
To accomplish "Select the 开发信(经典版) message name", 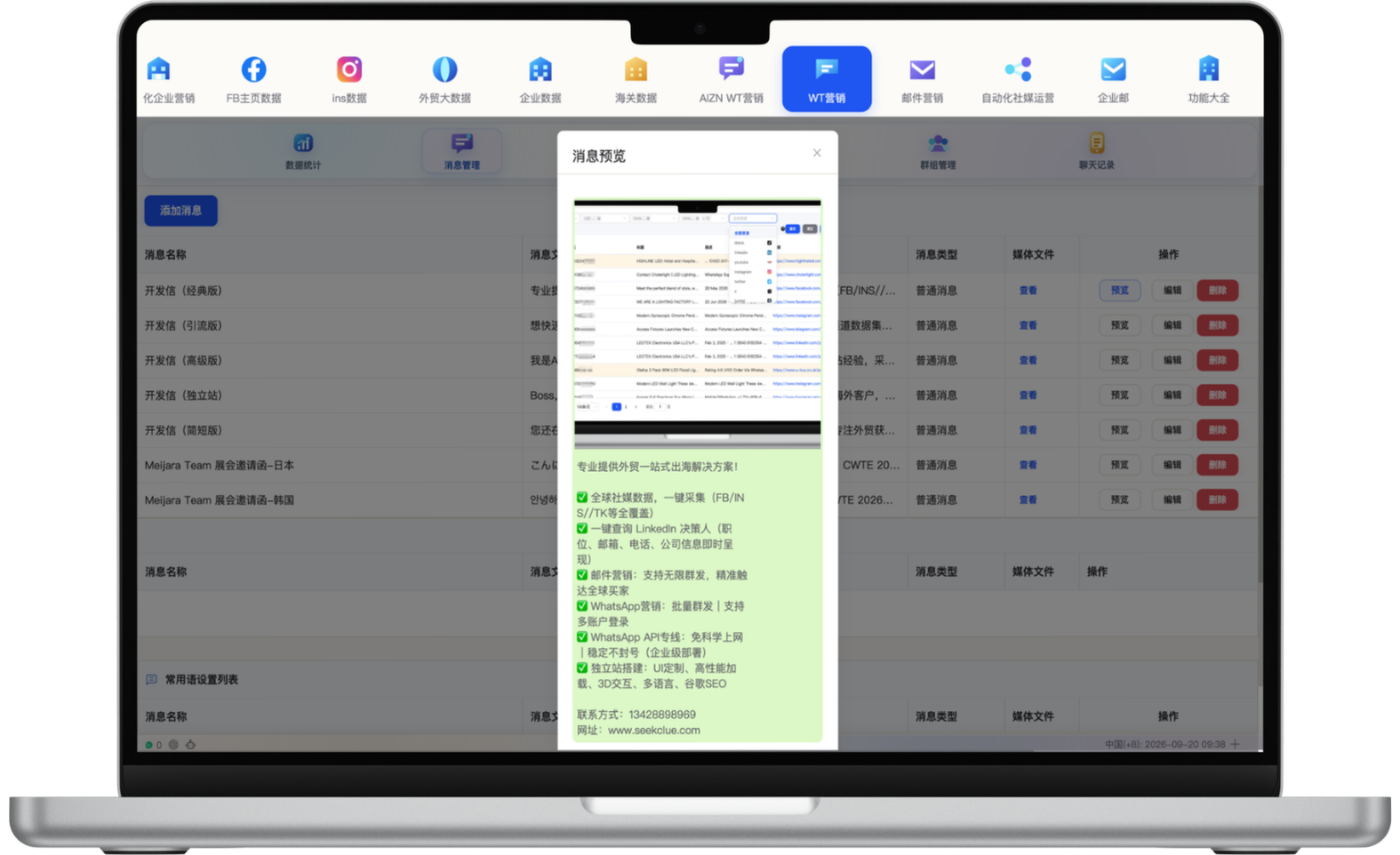I will point(183,291).
